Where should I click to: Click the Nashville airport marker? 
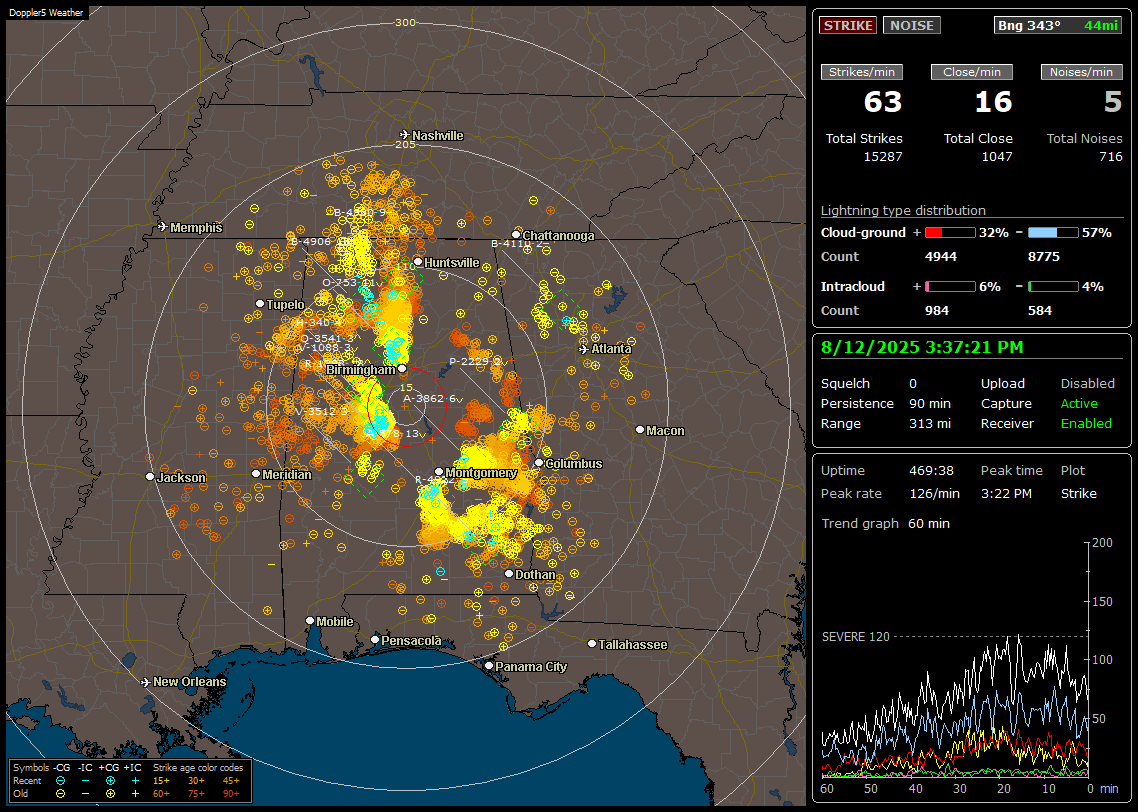405,135
